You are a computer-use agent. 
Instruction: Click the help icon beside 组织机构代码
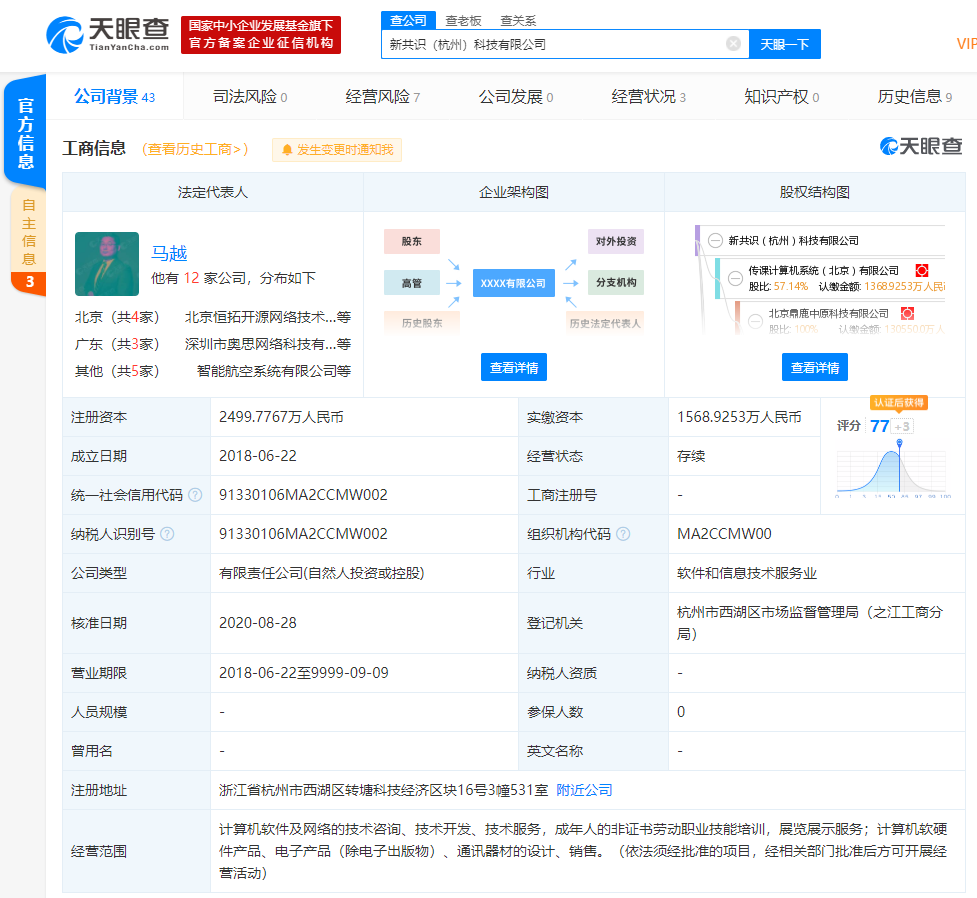[623, 534]
